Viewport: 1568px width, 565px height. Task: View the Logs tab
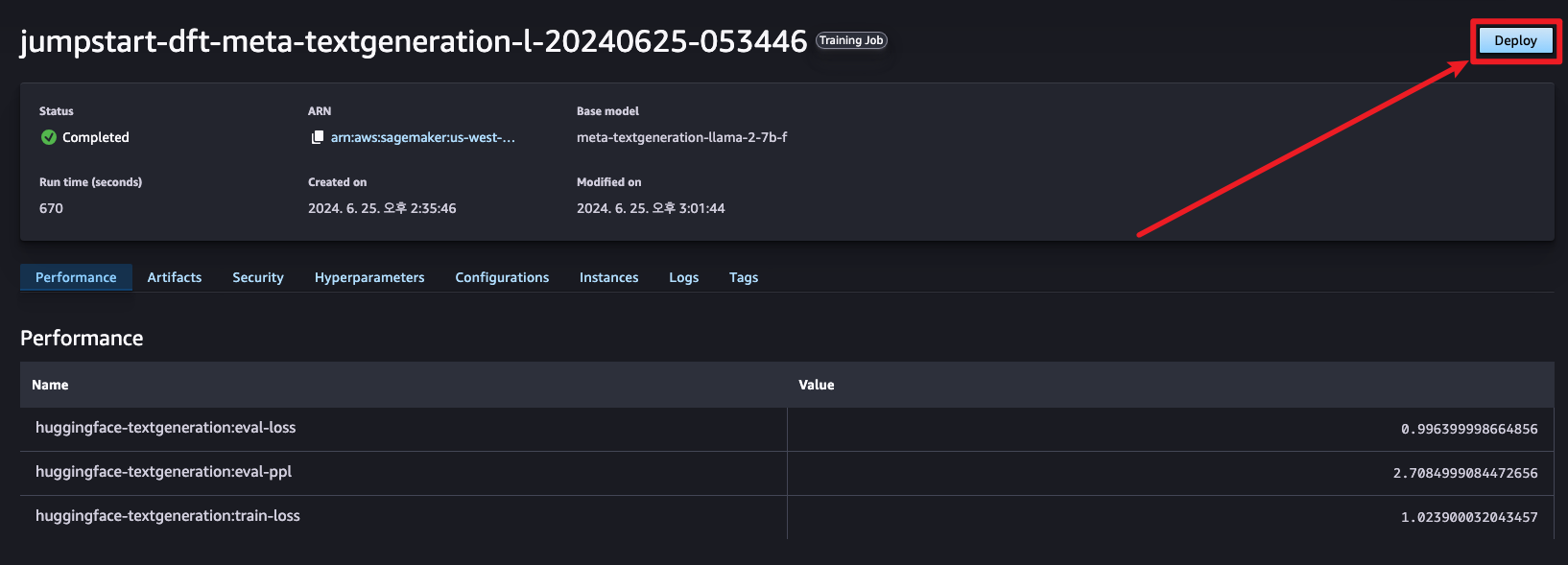pyautogui.click(x=683, y=277)
